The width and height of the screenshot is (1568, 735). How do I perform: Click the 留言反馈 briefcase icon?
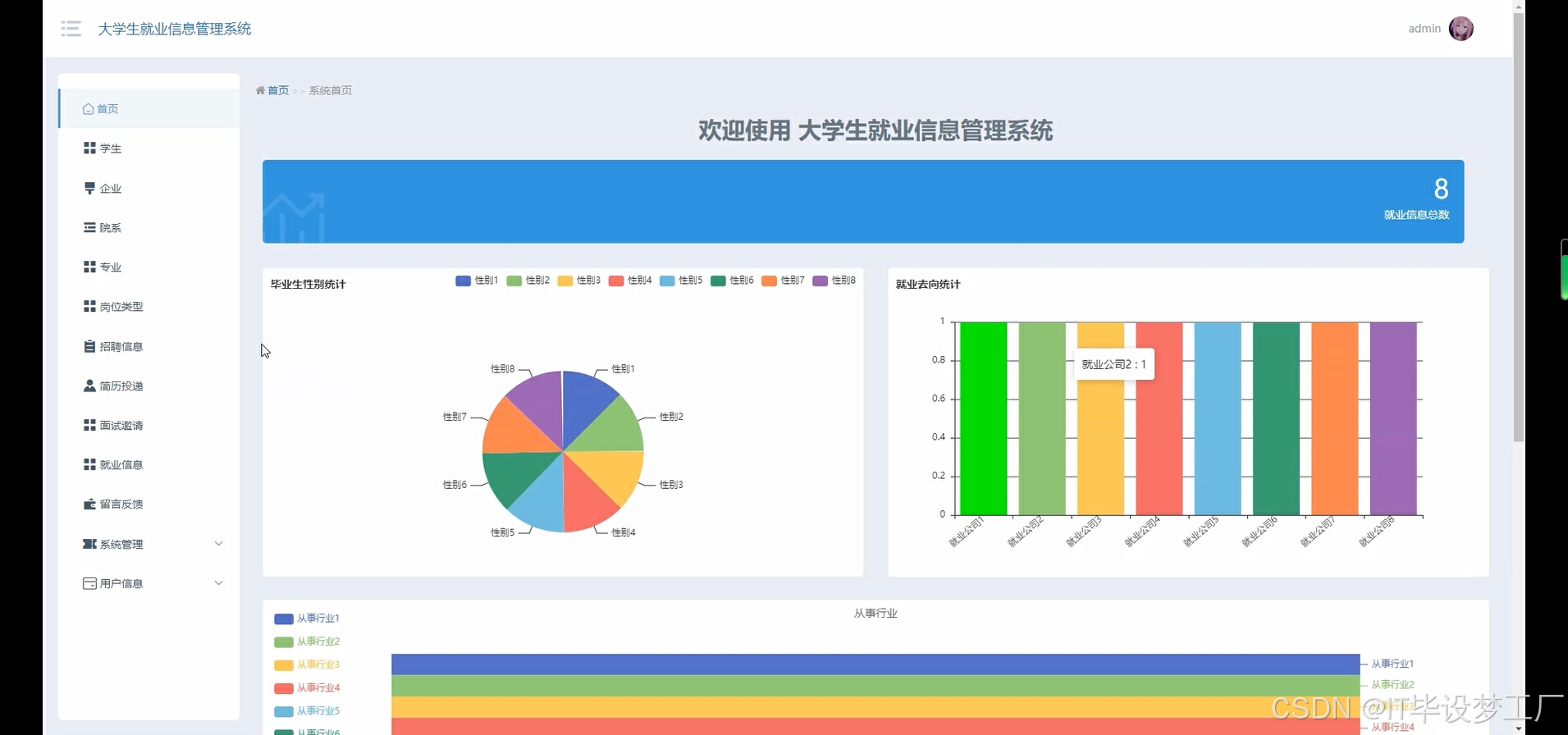coord(89,504)
